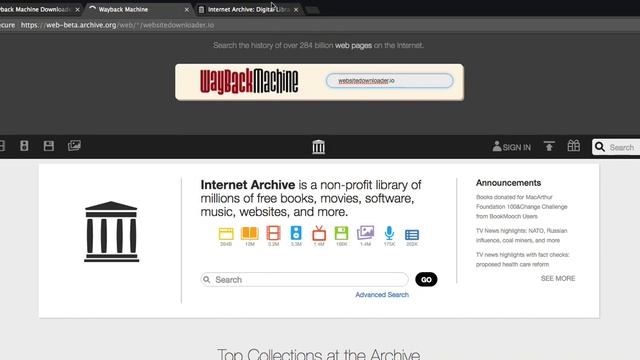Screen dimensions: 640x360
Task: Open the orange texts book icon
Action: pos(249,233)
